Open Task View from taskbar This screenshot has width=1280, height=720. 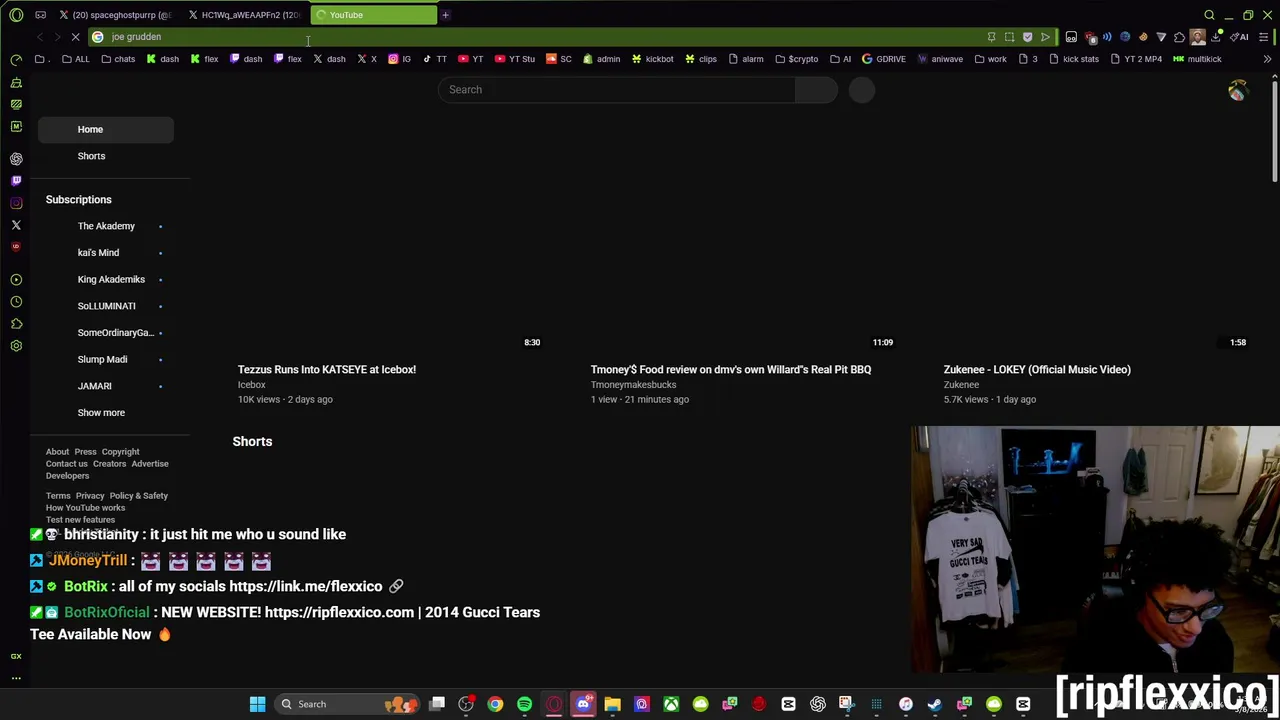pyautogui.click(x=437, y=704)
